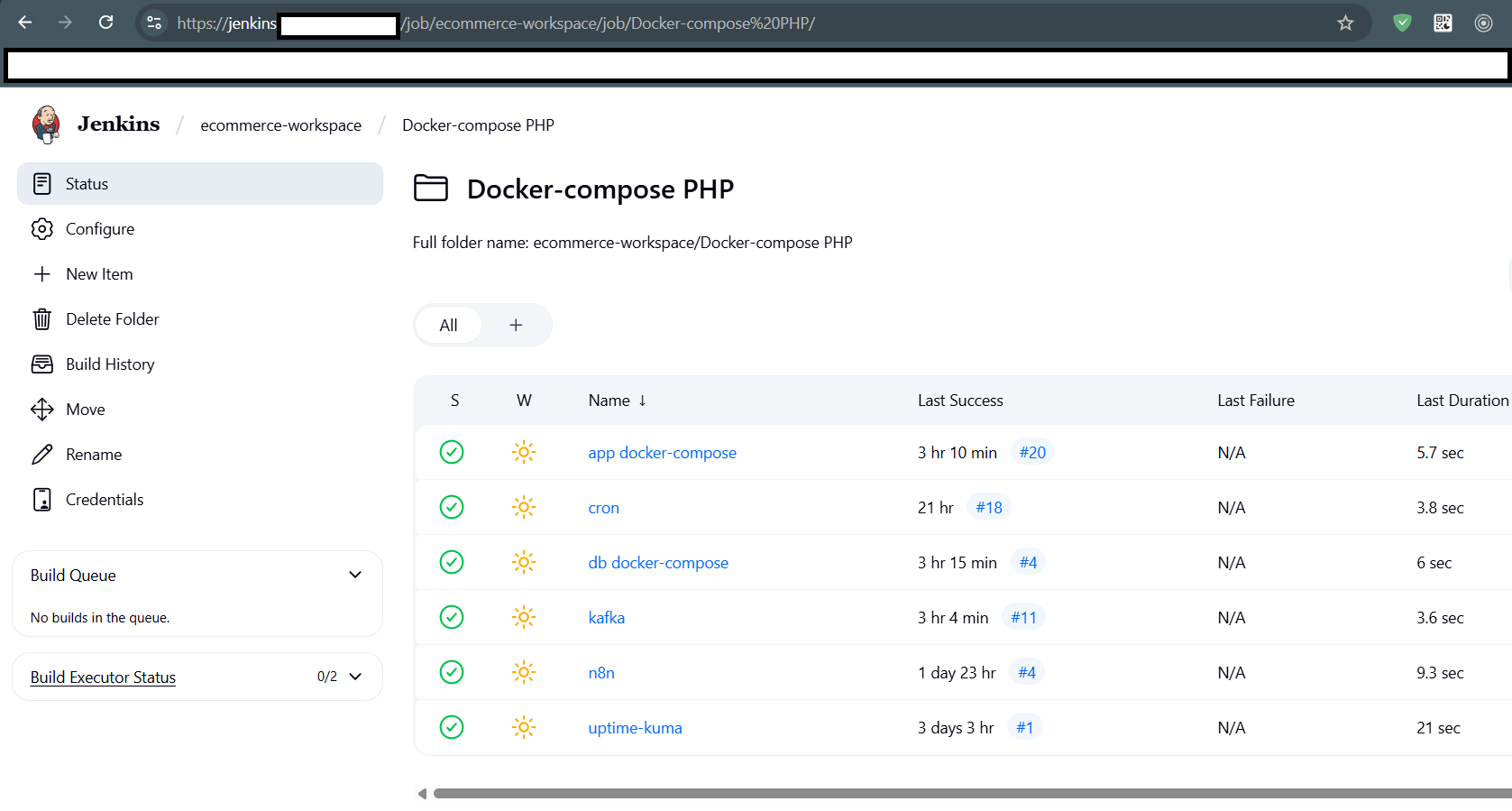Screen dimensions: 1512x811
Task: Add a new view with plus tab
Action: coord(516,326)
